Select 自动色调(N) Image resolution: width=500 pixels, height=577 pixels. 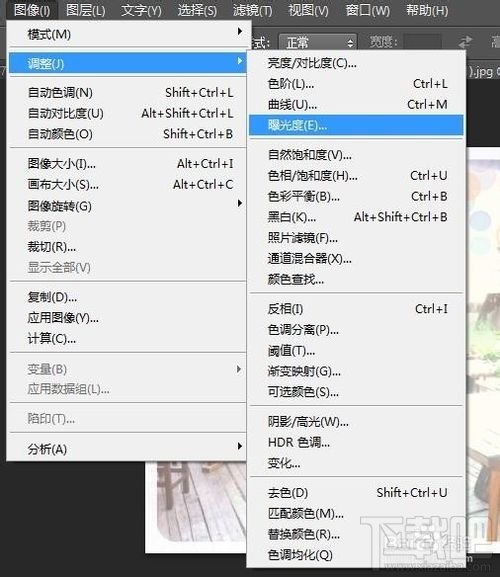[x=127, y=92]
